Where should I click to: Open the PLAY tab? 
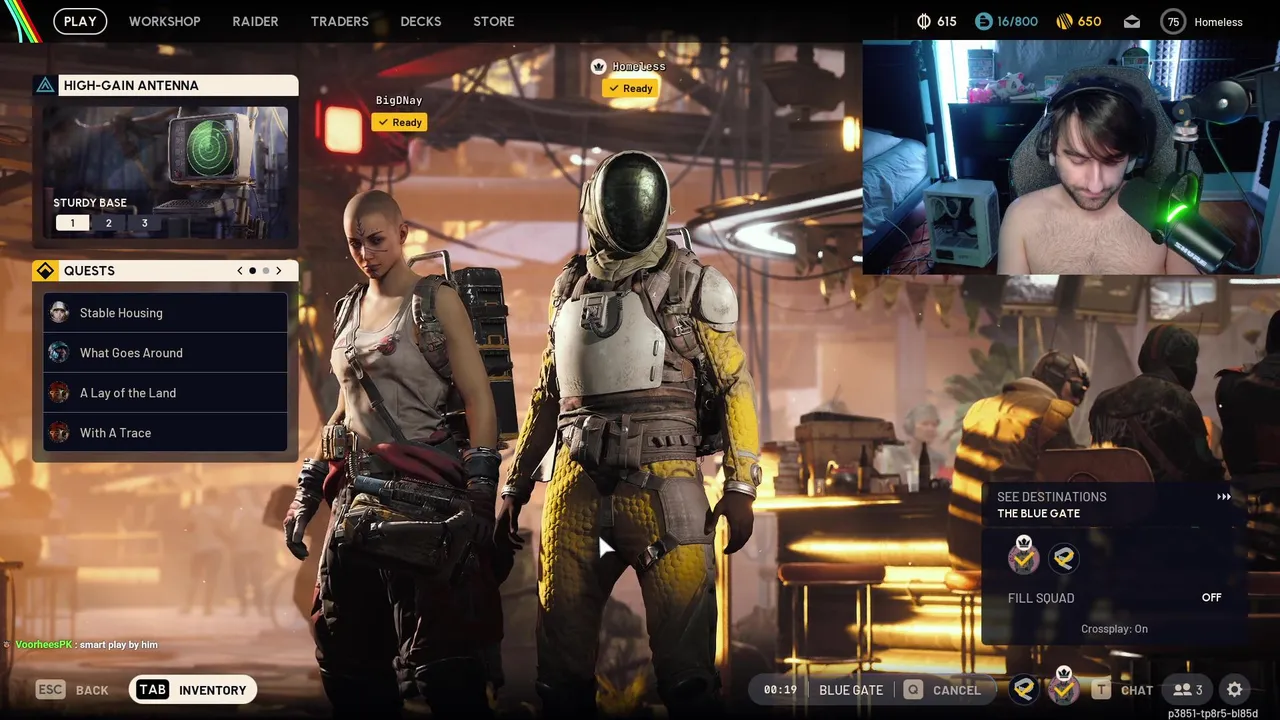click(x=80, y=21)
